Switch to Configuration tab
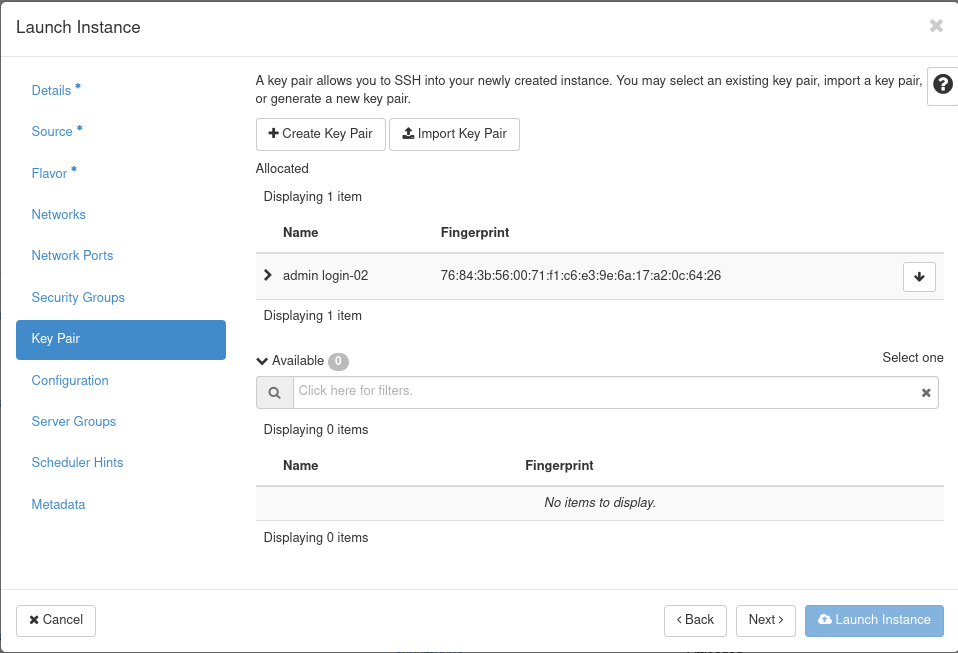 pos(70,381)
